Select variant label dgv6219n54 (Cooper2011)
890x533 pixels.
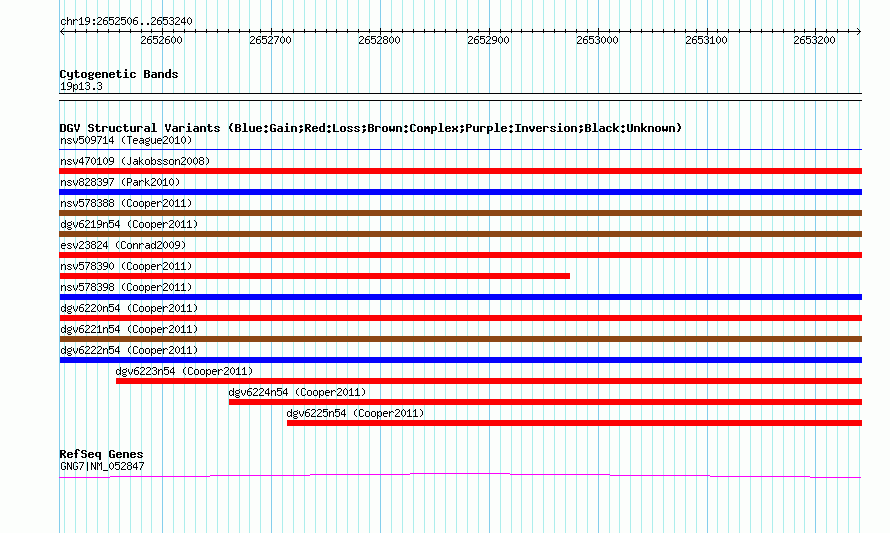[x=129, y=224]
